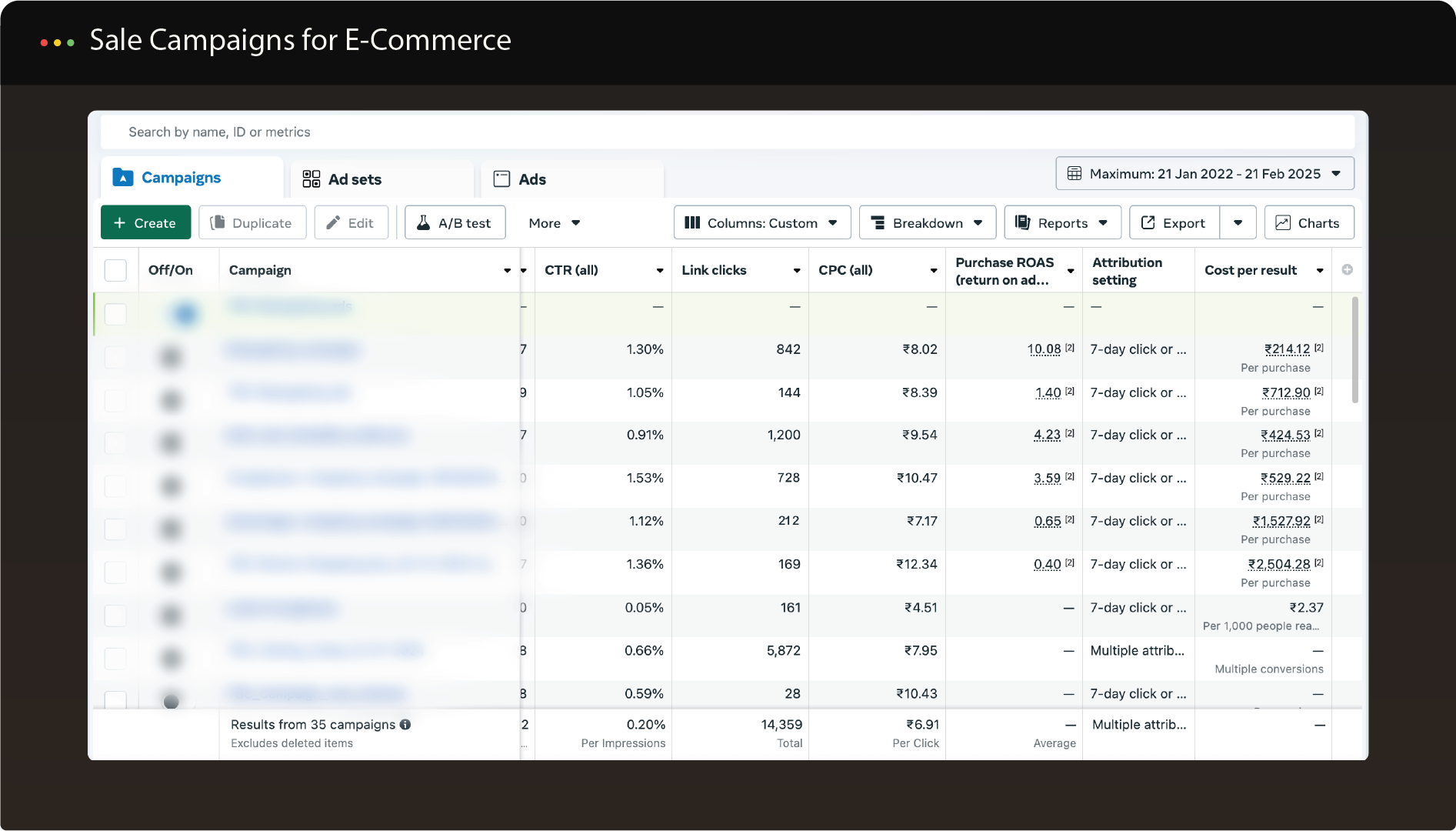Click the Edit button

[352, 222]
